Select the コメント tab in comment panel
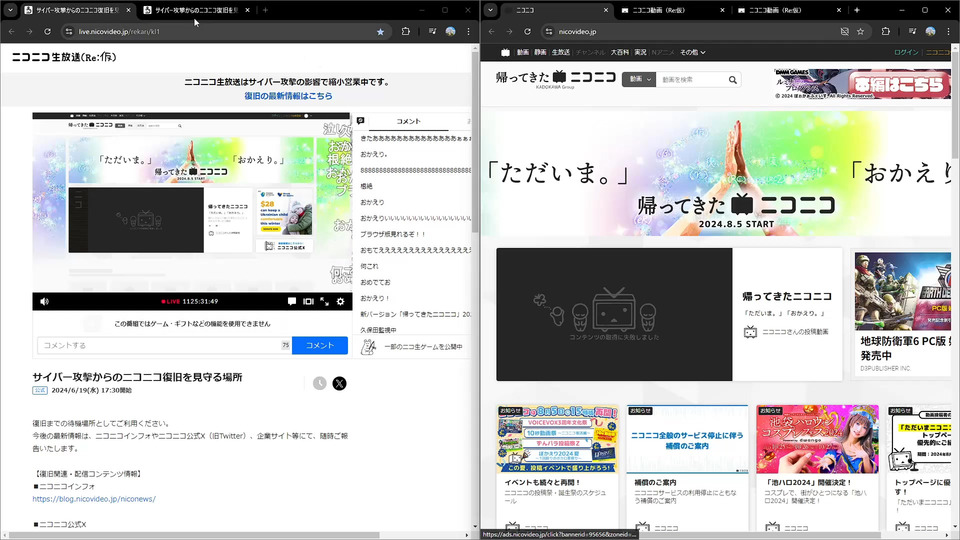The image size is (960, 540). tap(408, 121)
